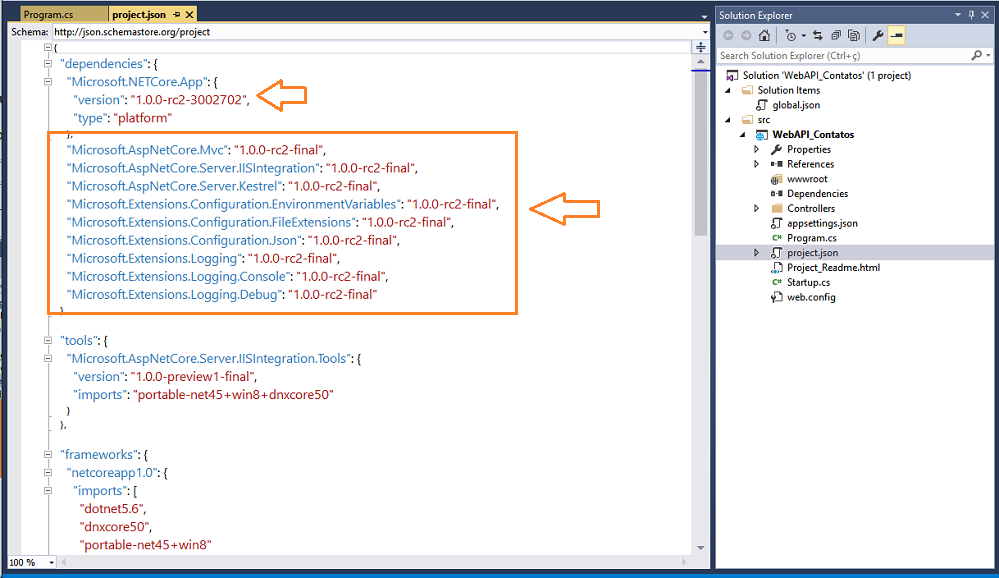Open Properties with the wrench icon
This screenshot has height=578, width=999.
click(877, 36)
